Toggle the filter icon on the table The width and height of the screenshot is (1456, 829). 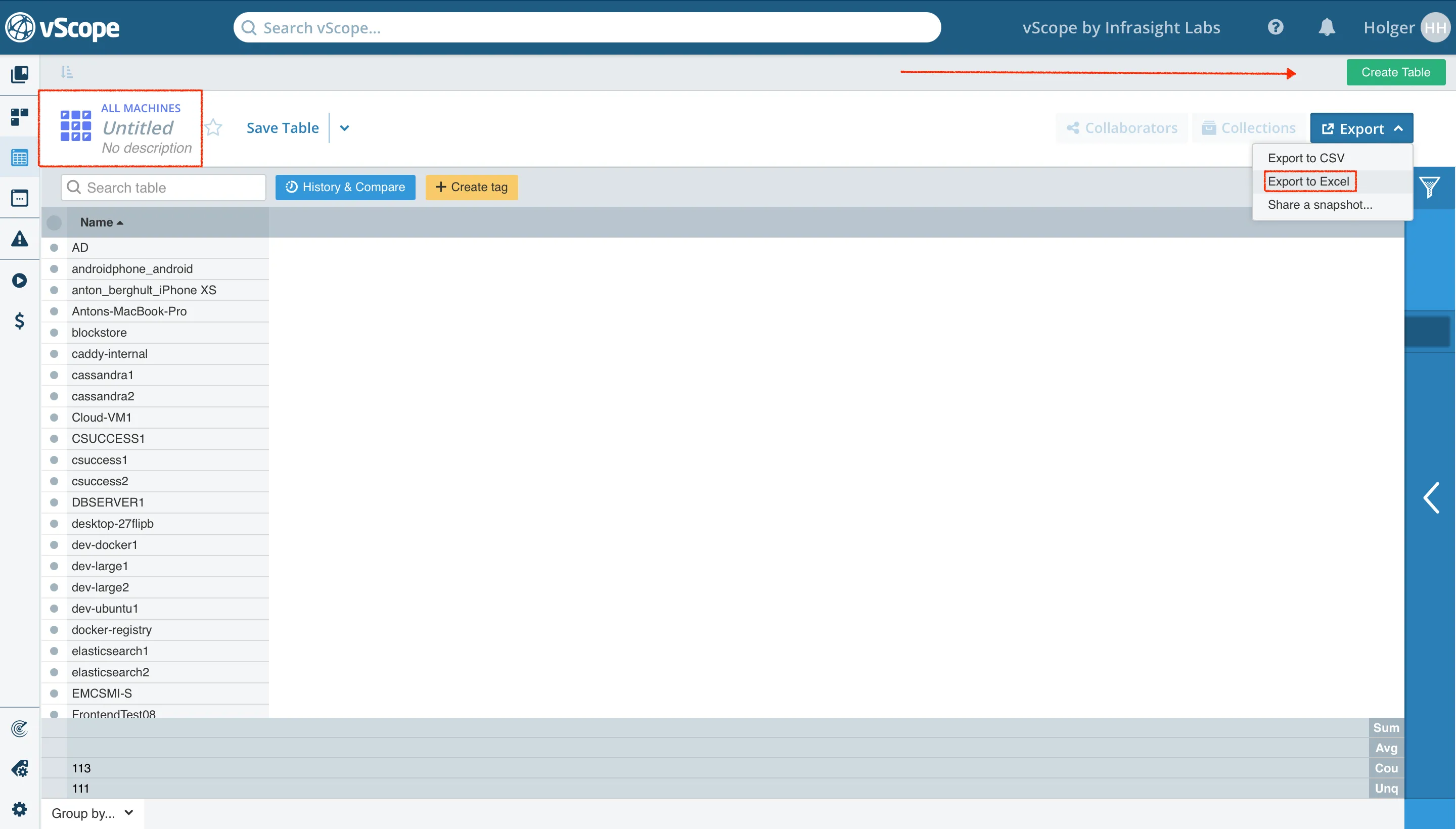pyautogui.click(x=1431, y=187)
